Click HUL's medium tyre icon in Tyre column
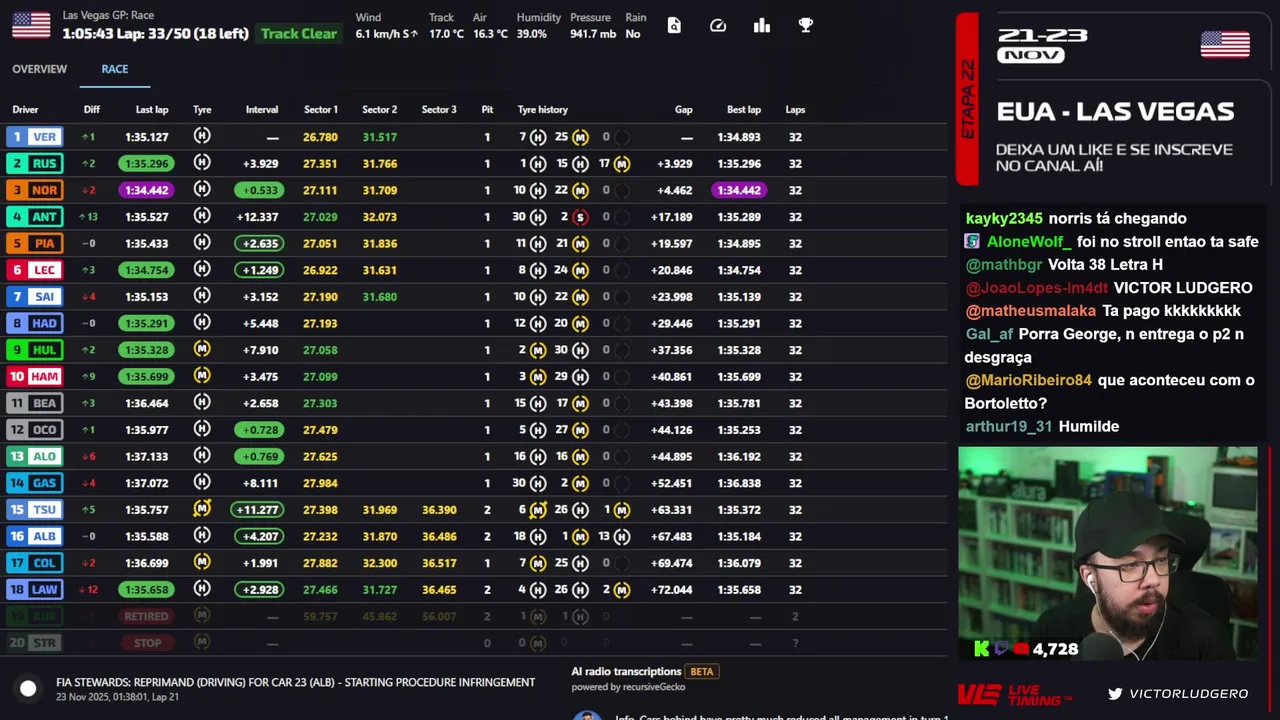 pos(202,349)
